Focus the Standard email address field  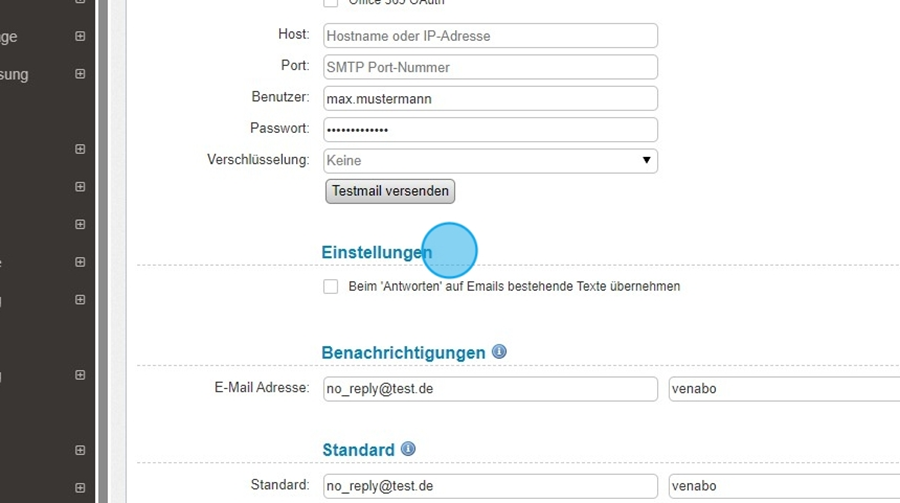coord(490,486)
